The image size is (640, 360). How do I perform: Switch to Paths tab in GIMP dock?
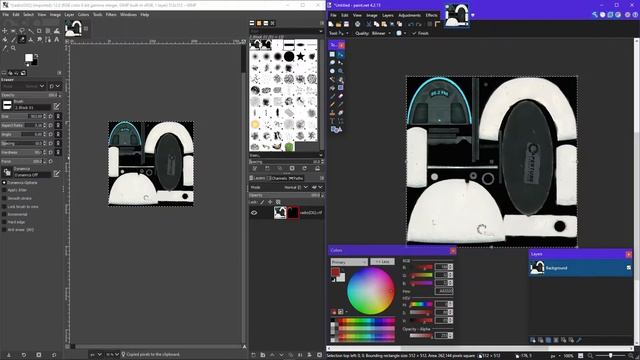point(296,178)
